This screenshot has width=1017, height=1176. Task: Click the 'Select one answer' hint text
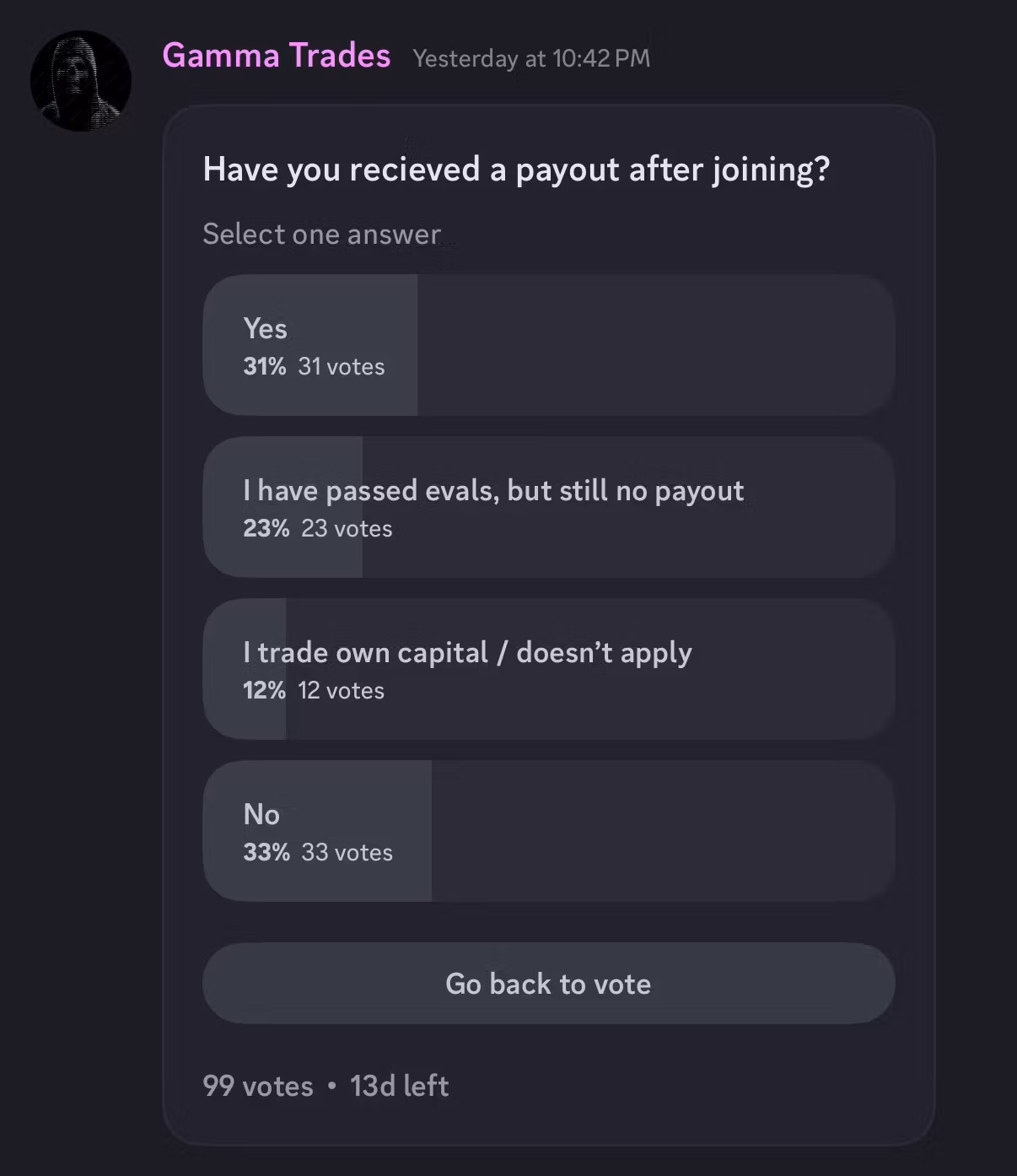pos(322,234)
